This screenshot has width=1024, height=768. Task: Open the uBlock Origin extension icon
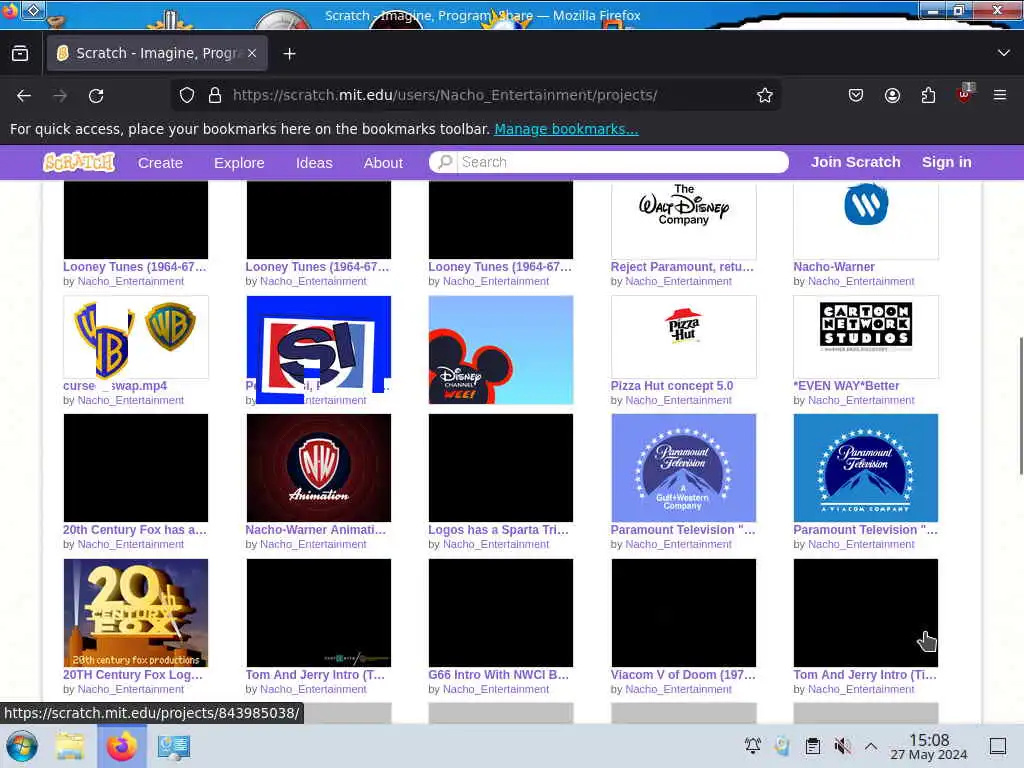(x=965, y=94)
